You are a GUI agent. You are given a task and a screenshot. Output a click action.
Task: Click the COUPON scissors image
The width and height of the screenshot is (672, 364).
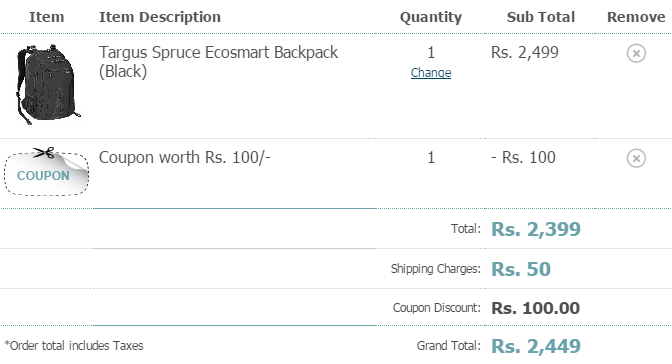tap(46, 171)
